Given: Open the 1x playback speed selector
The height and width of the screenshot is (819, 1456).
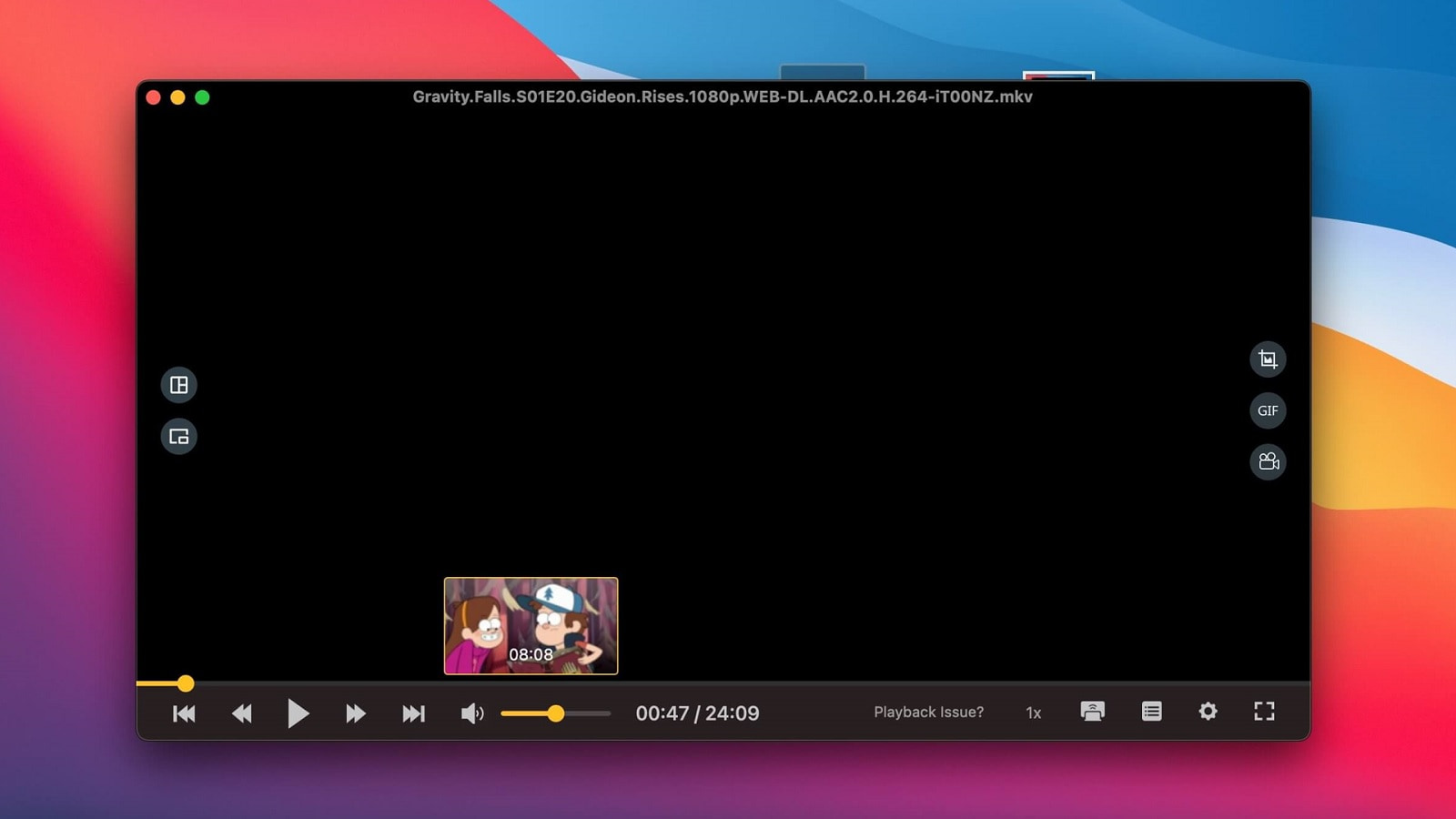Looking at the screenshot, I should (x=1033, y=713).
